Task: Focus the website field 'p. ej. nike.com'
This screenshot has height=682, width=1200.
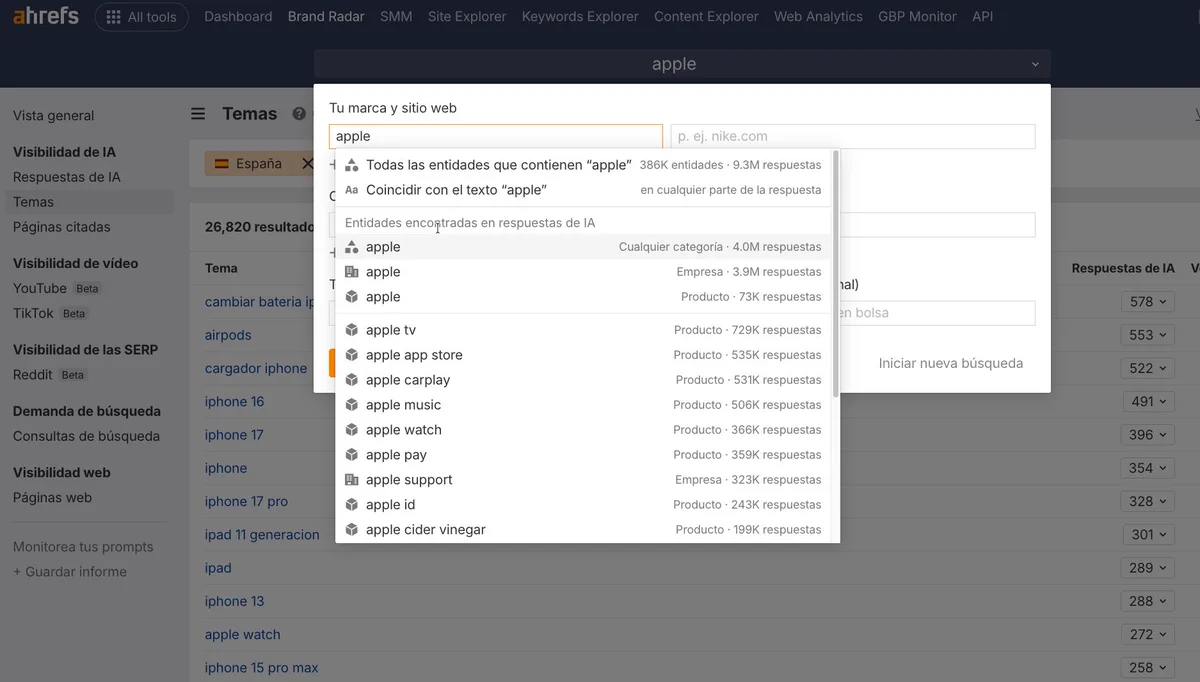Action: click(853, 136)
